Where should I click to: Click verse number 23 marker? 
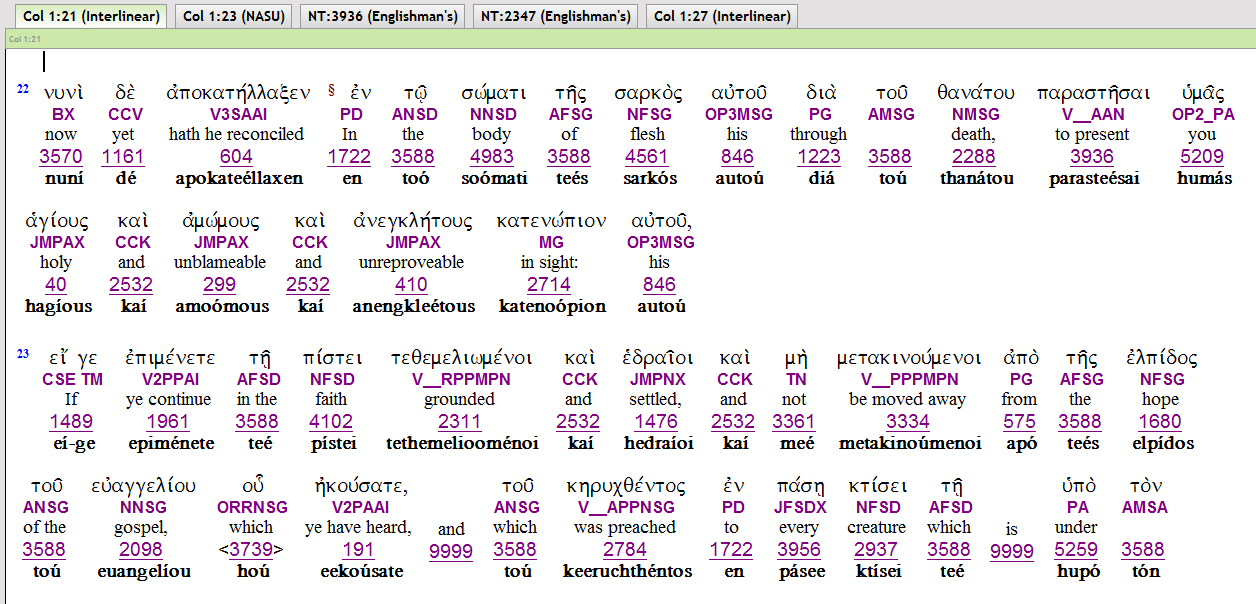coord(23,354)
